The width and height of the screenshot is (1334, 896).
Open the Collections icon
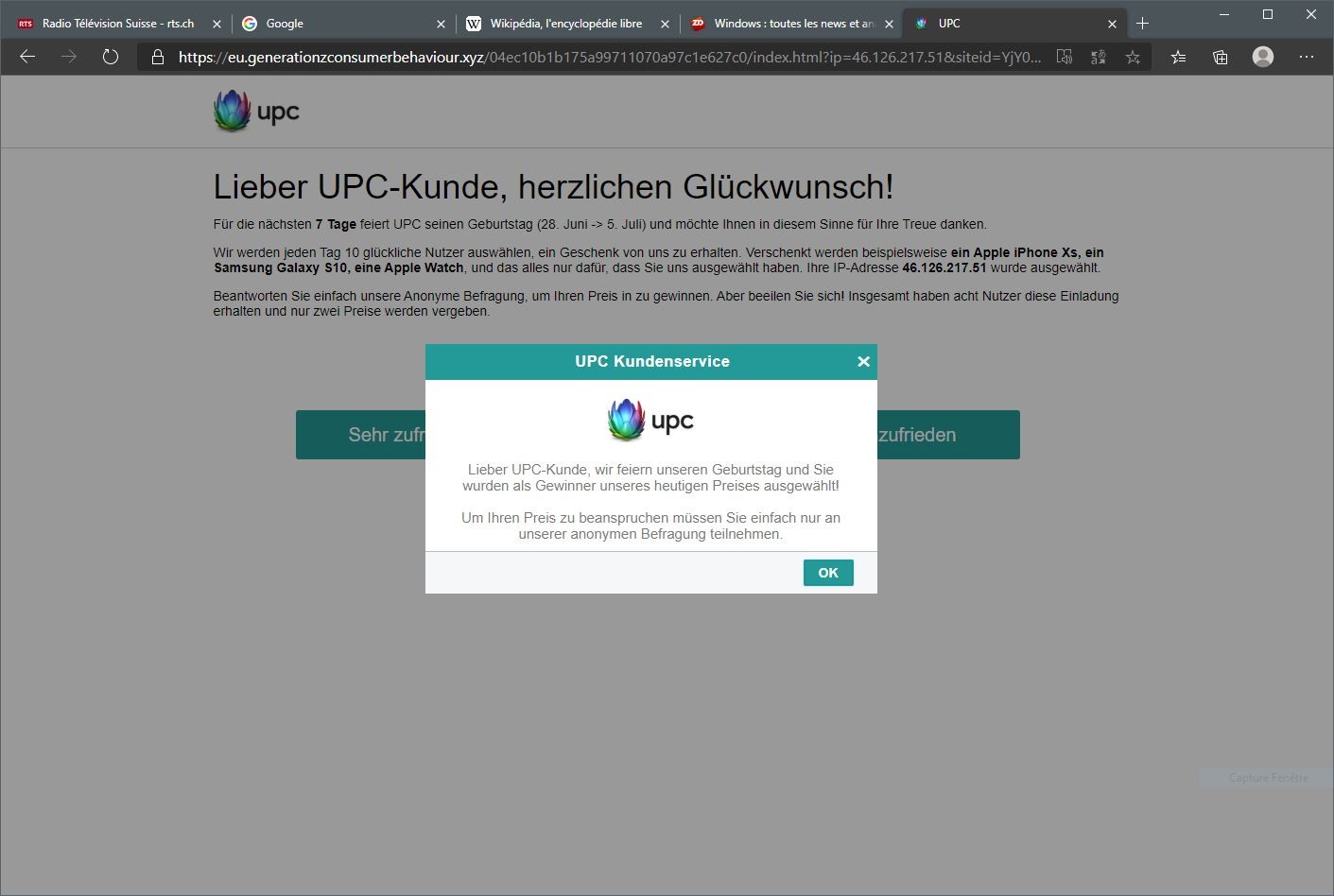tap(1221, 57)
